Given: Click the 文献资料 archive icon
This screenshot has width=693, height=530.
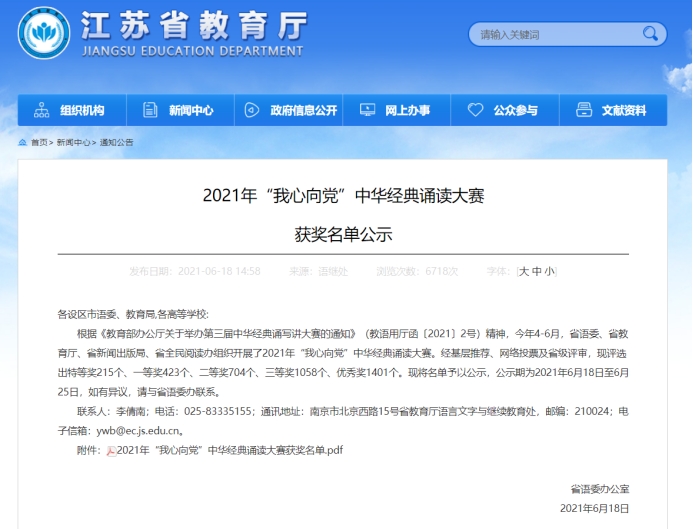Looking at the screenshot, I should point(583,110).
